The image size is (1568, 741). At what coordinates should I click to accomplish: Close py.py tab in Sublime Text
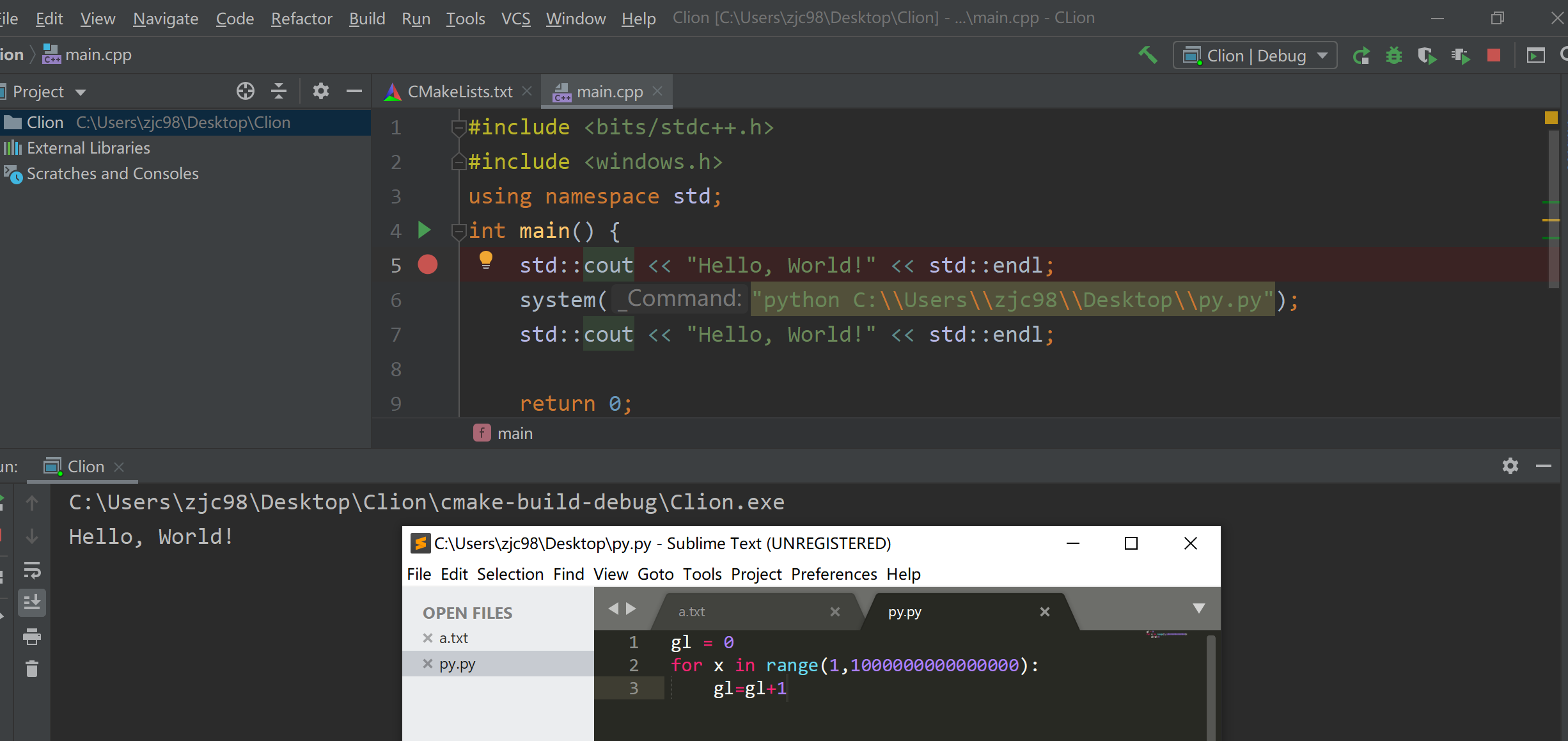tap(1045, 612)
